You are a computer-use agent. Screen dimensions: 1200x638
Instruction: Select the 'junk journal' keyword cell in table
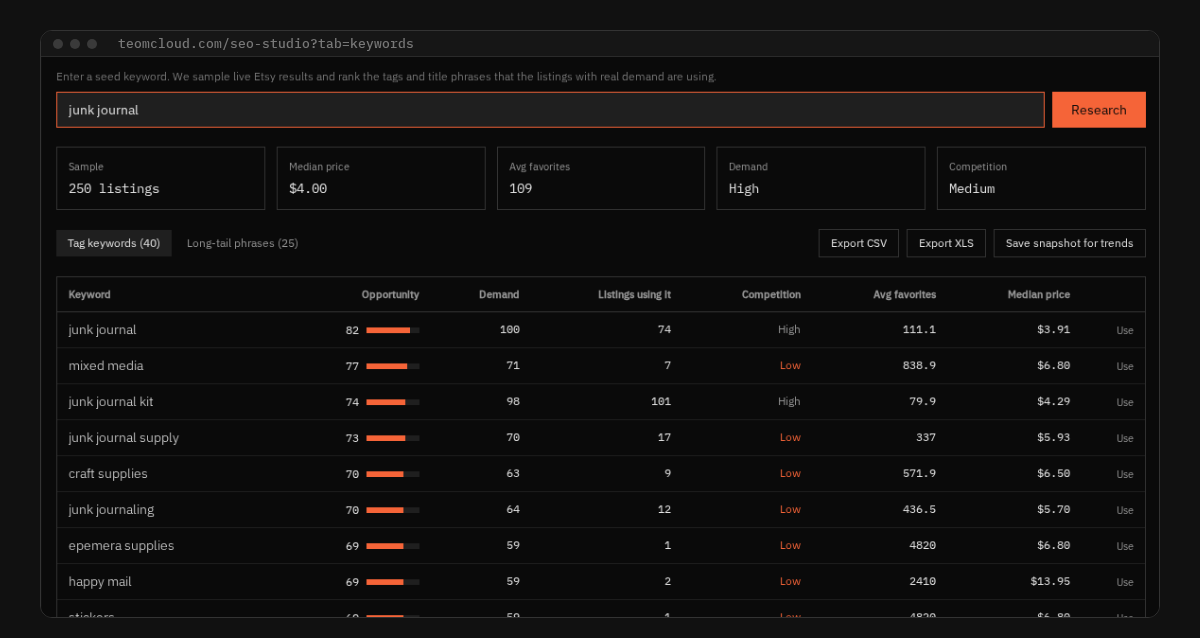point(102,330)
